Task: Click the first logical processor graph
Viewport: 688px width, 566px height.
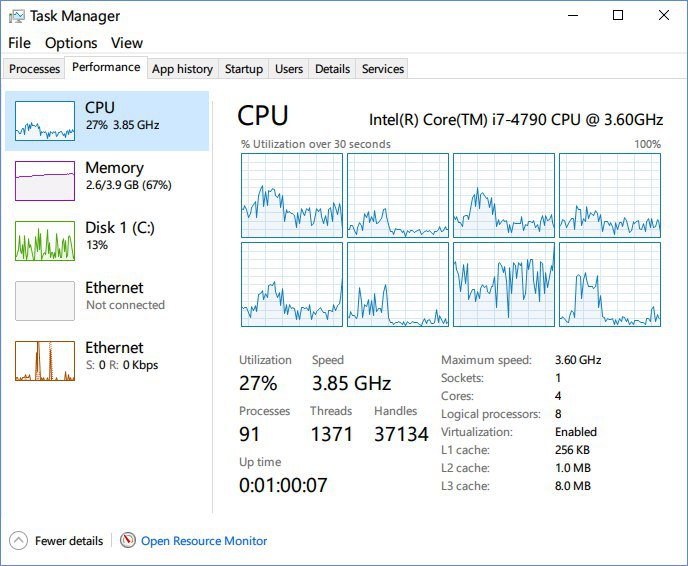Action: 290,195
